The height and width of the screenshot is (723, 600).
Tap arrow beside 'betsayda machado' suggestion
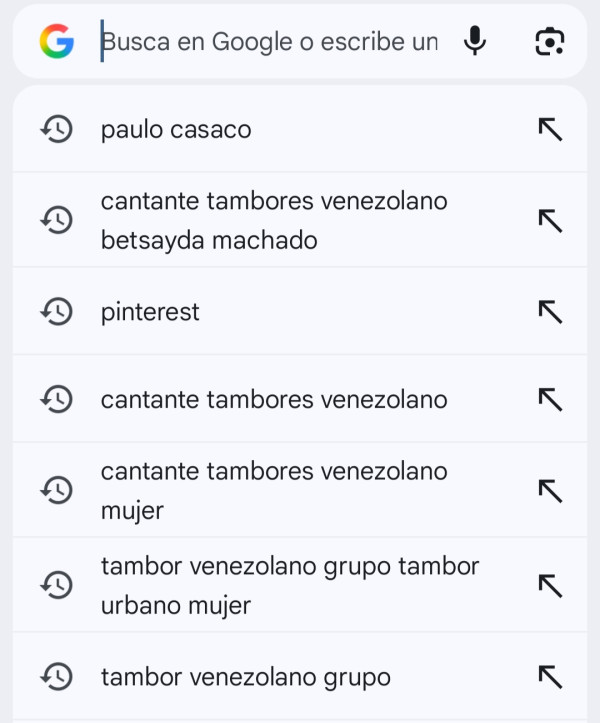coord(550,220)
